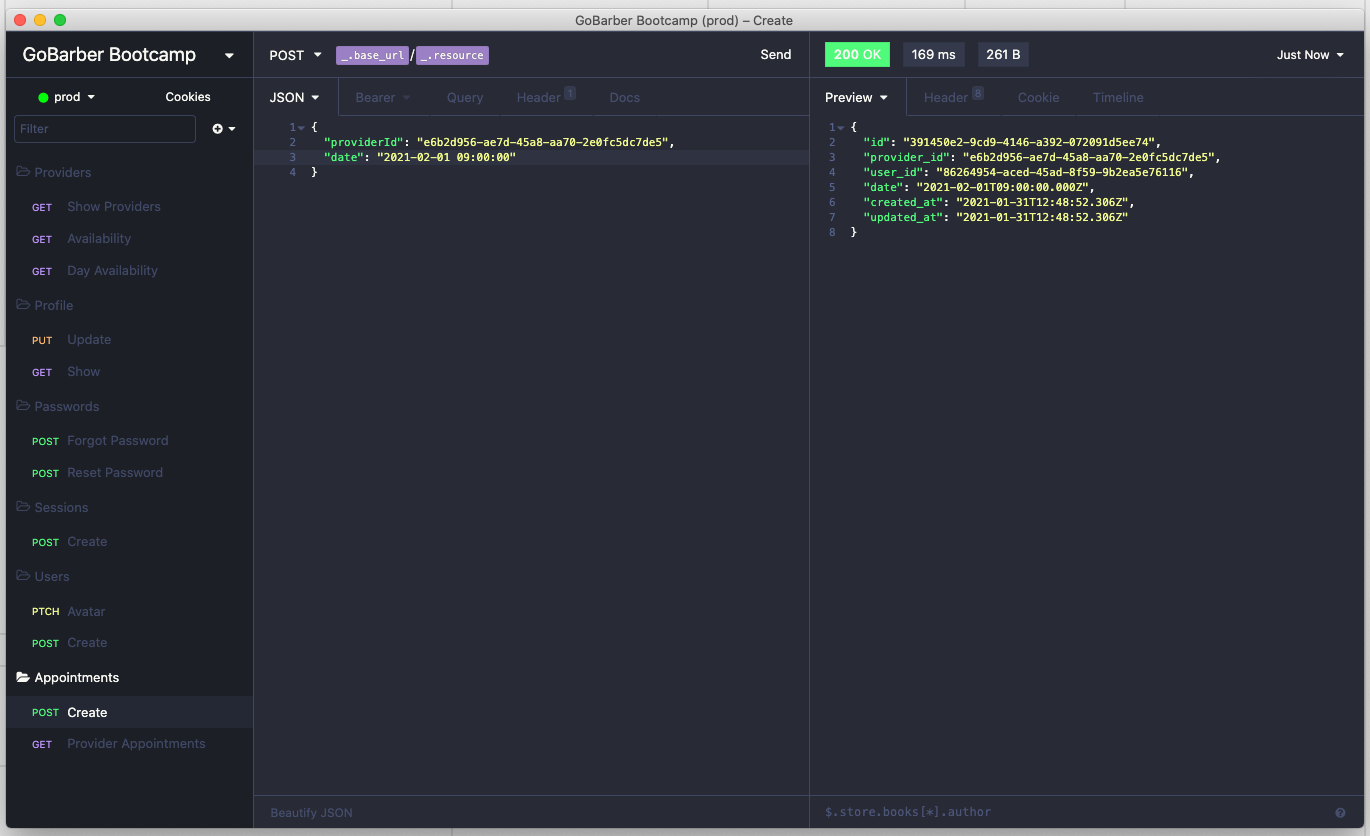The image size is (1370, 836).
Task: Collapse JSON at request line 1
Action: 301,128
